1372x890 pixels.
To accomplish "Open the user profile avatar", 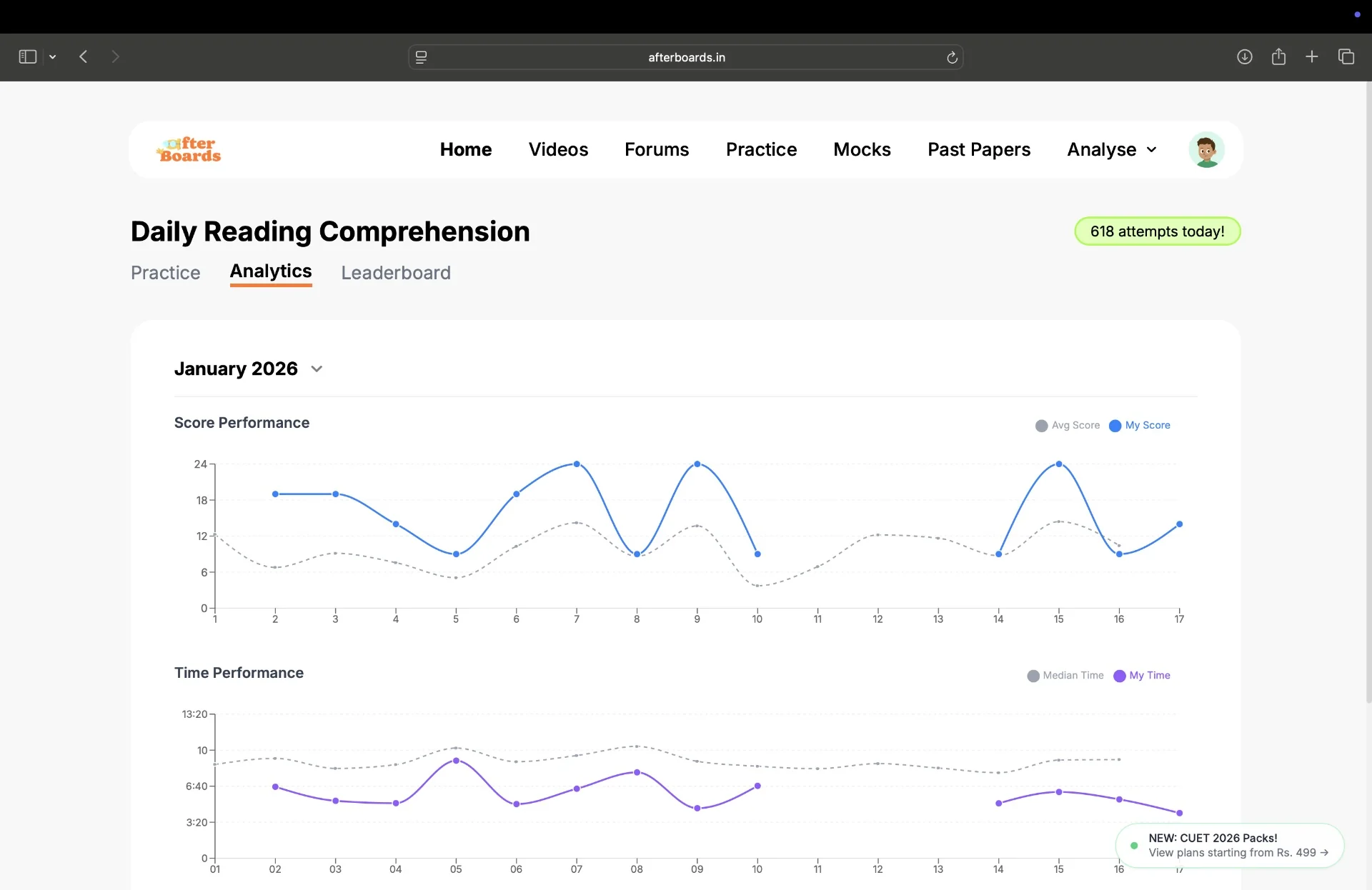I will pos(1206,149).
